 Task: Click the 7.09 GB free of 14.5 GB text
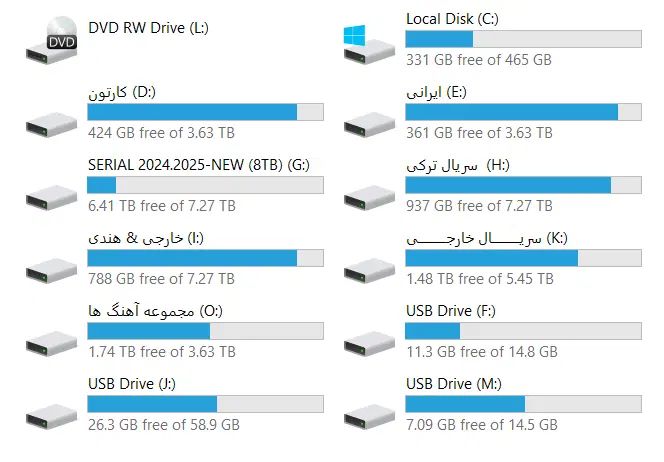click(x=482, y=425)
